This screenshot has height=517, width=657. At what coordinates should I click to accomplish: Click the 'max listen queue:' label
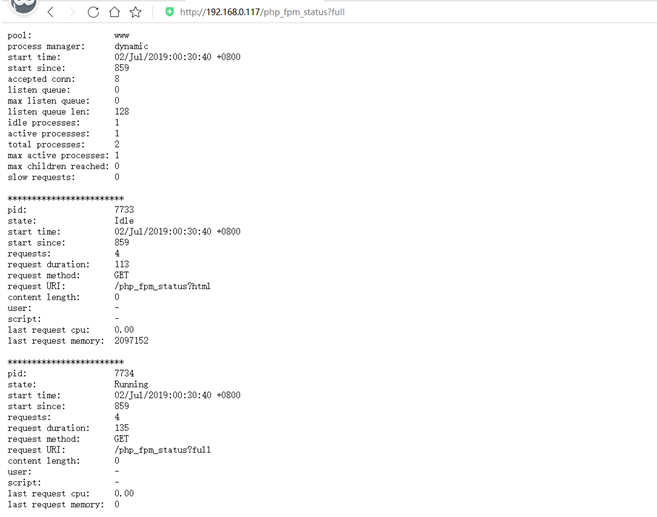click(x=49, y=101)
